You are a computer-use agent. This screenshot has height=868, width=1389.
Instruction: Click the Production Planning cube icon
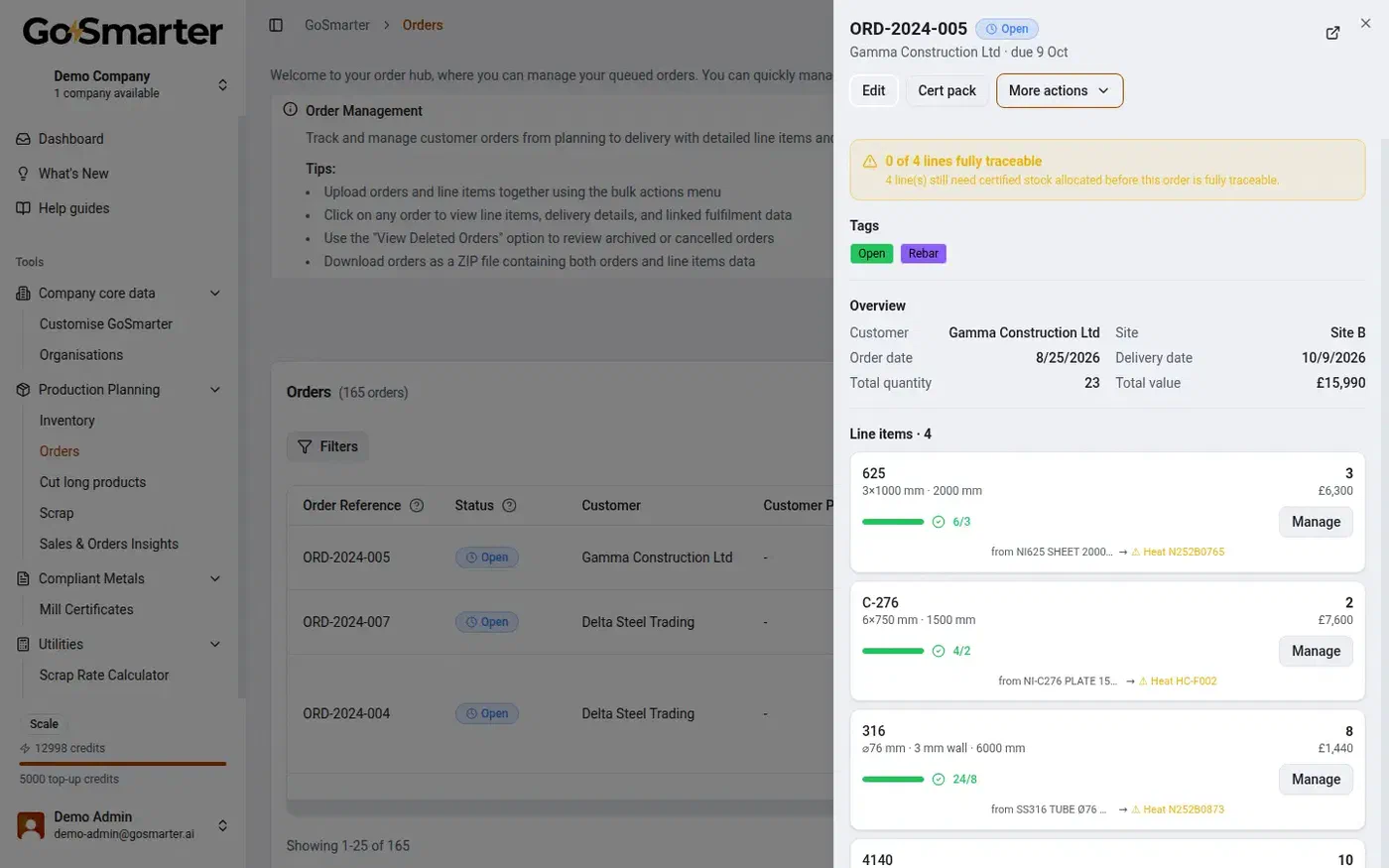24,390
